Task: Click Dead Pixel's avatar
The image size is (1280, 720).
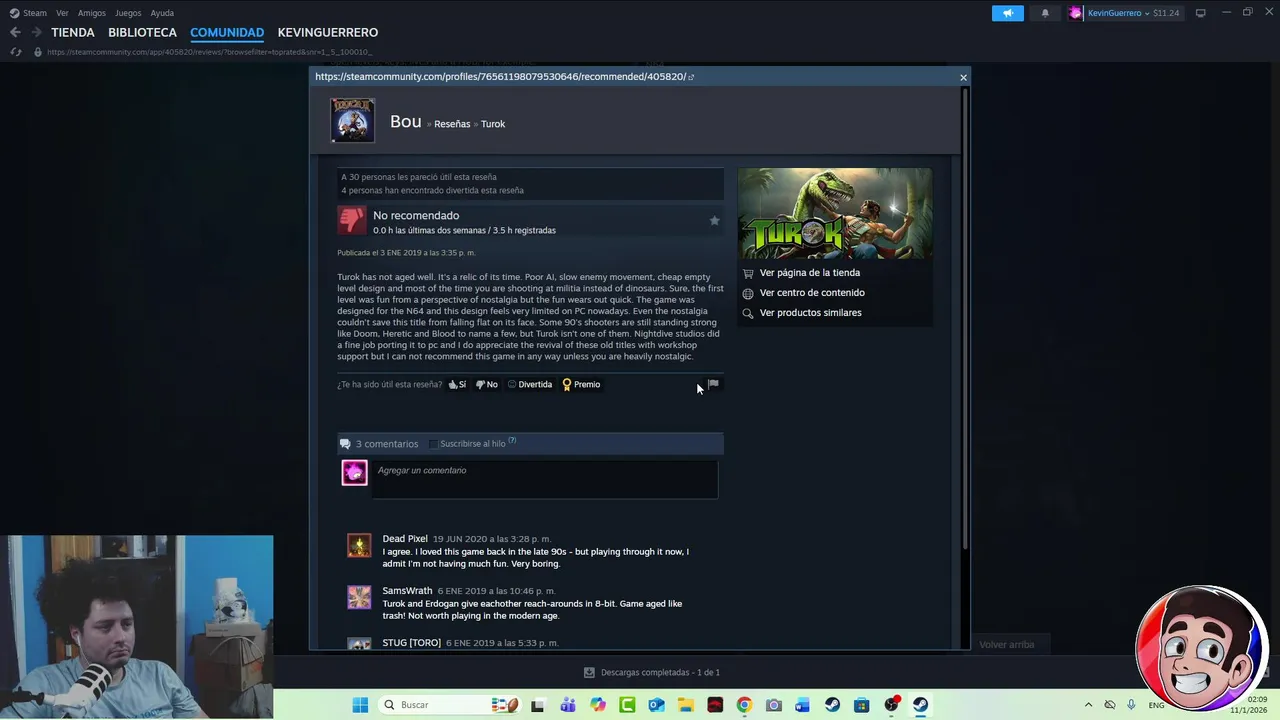Action: point(359,545)
